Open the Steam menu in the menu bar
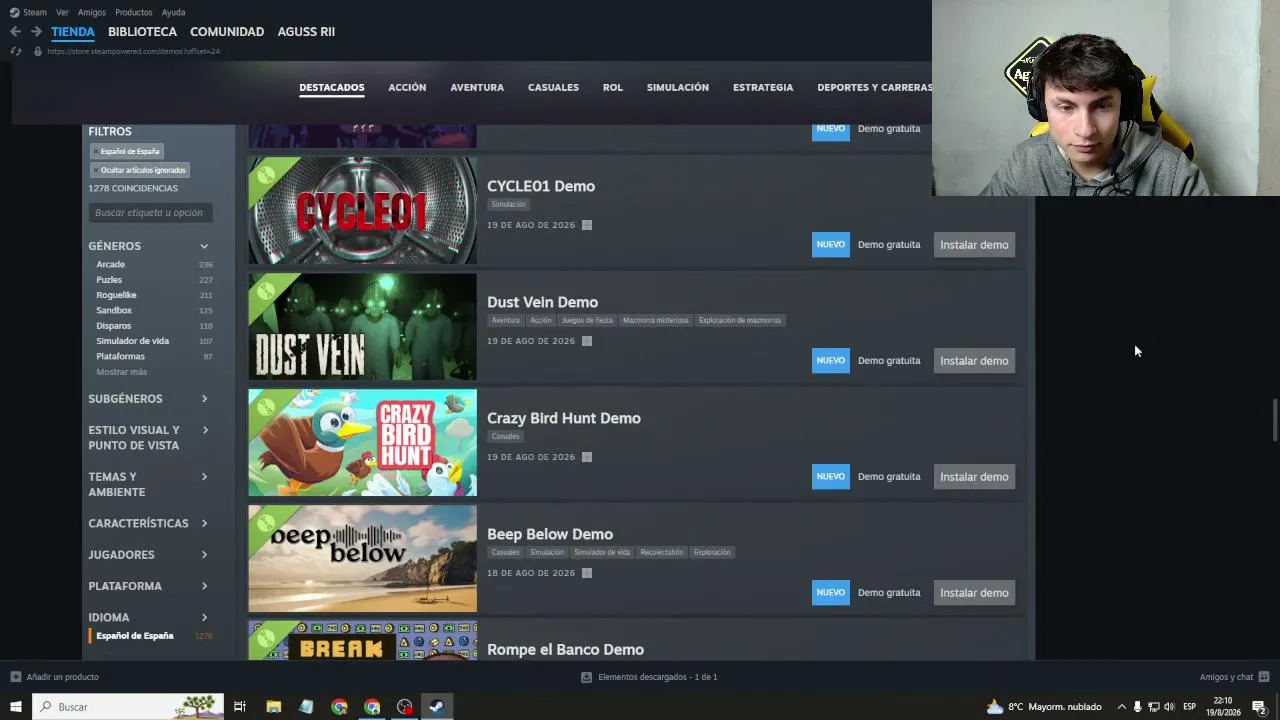This screenshot has width=1280, height=720. tap(28, 12)
